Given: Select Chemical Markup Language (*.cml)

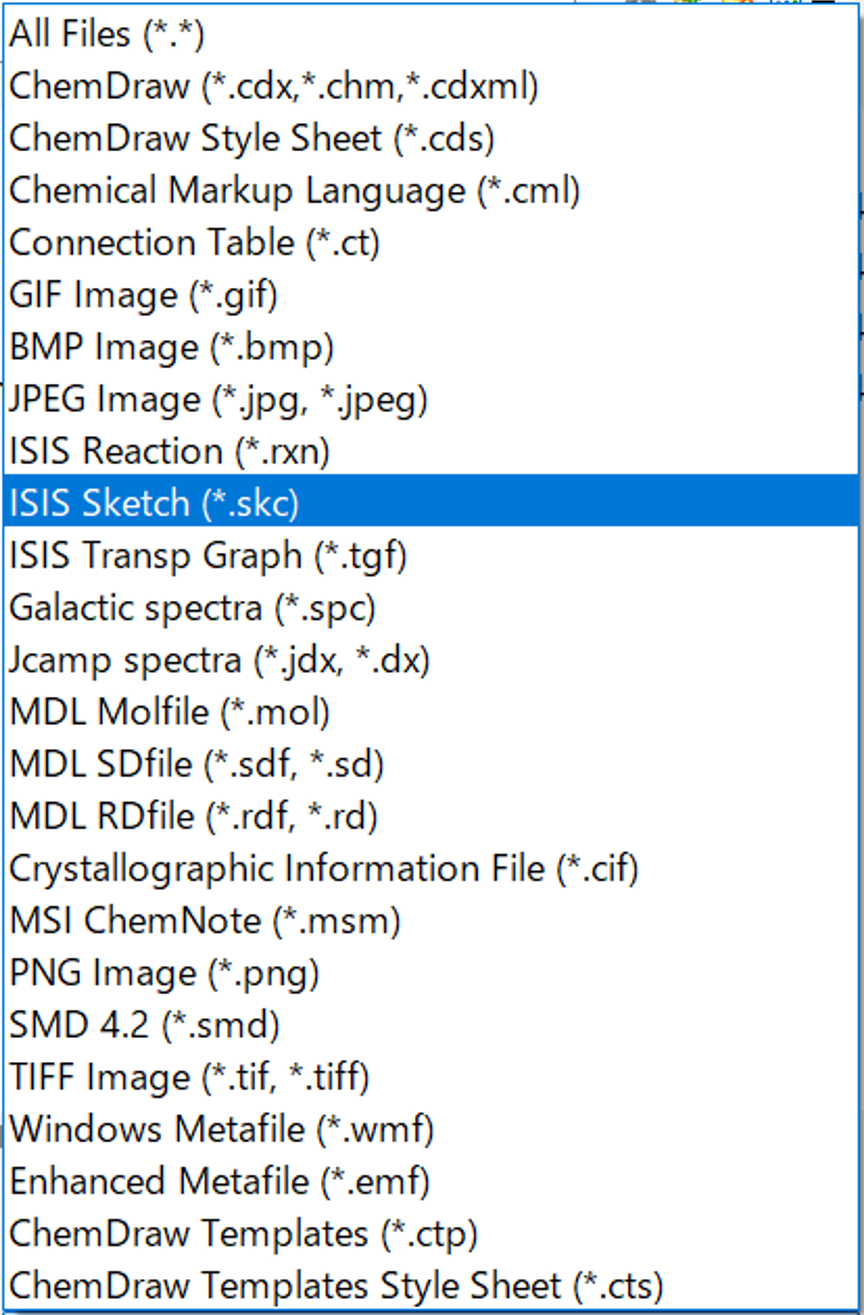Looking at the screenshot, I should [295, 190].
